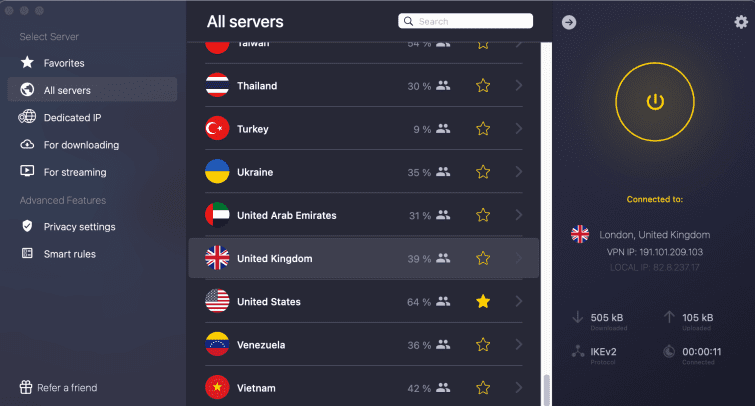The height and width of the screenshot is (406, 755).
Task: Expand Thailand server locations chevron
Action: (x=519, y=85)
